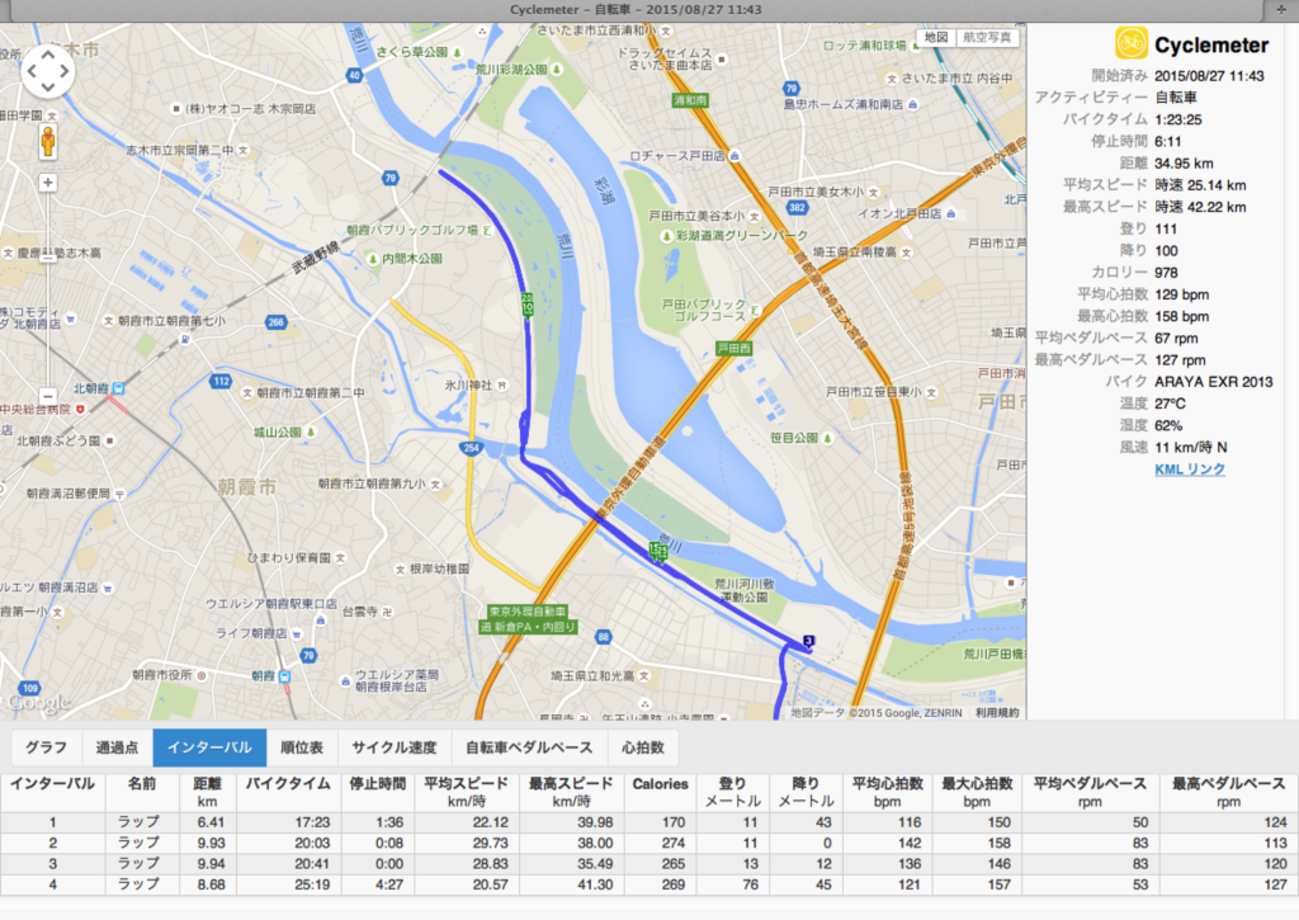Open the 利用規約 link on map
The image size is (1299, 920).
(x=997, y=713)
